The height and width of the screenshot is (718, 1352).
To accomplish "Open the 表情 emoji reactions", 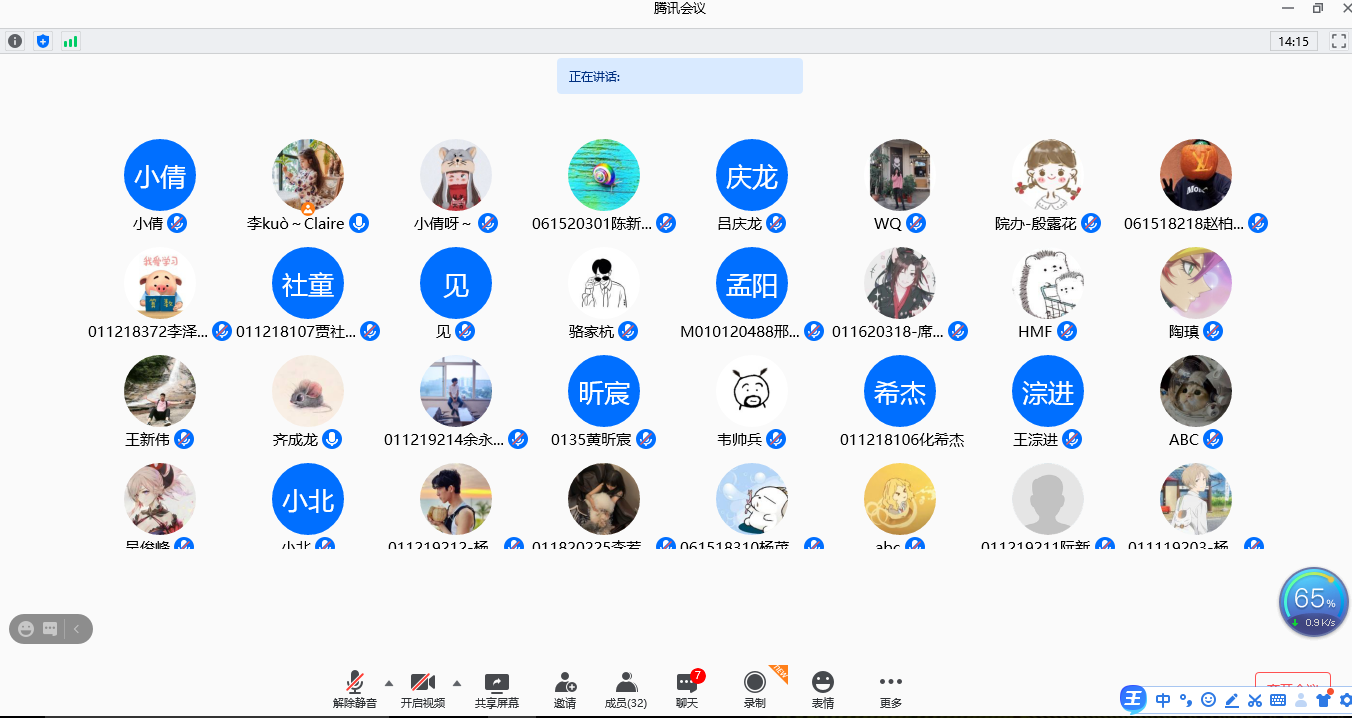I will coord(822,688).
